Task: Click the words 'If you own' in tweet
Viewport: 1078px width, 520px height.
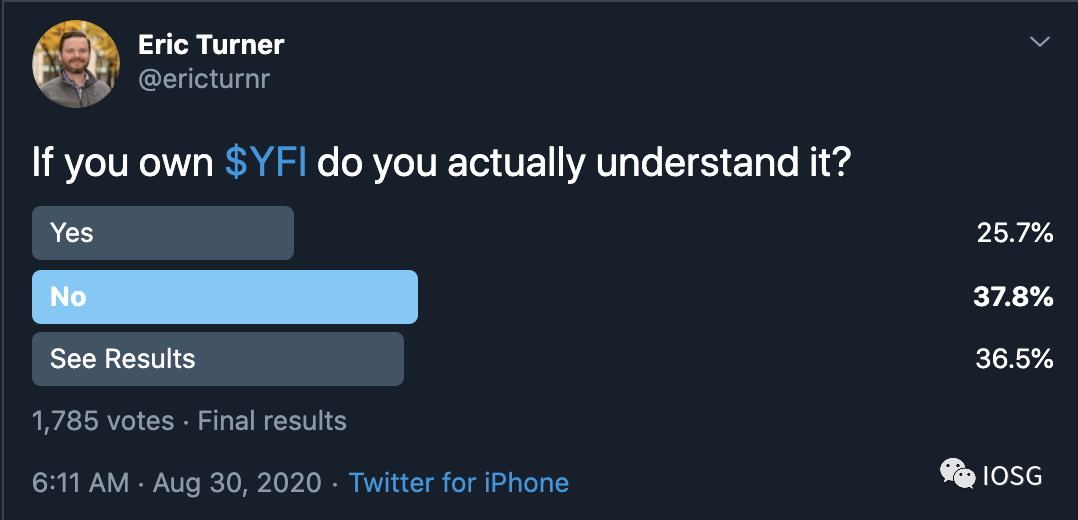Action: pos(123,162)
